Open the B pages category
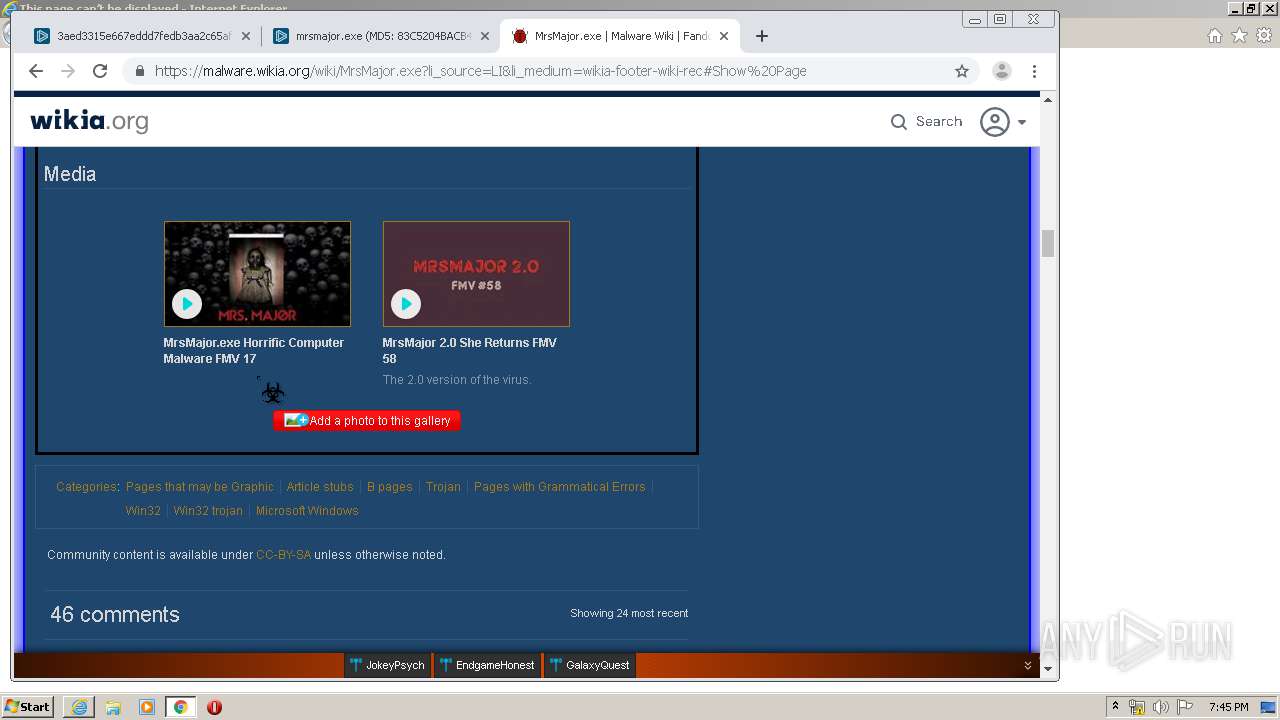Viewport: 1280px width, 720px height. [x=390, y=487]
